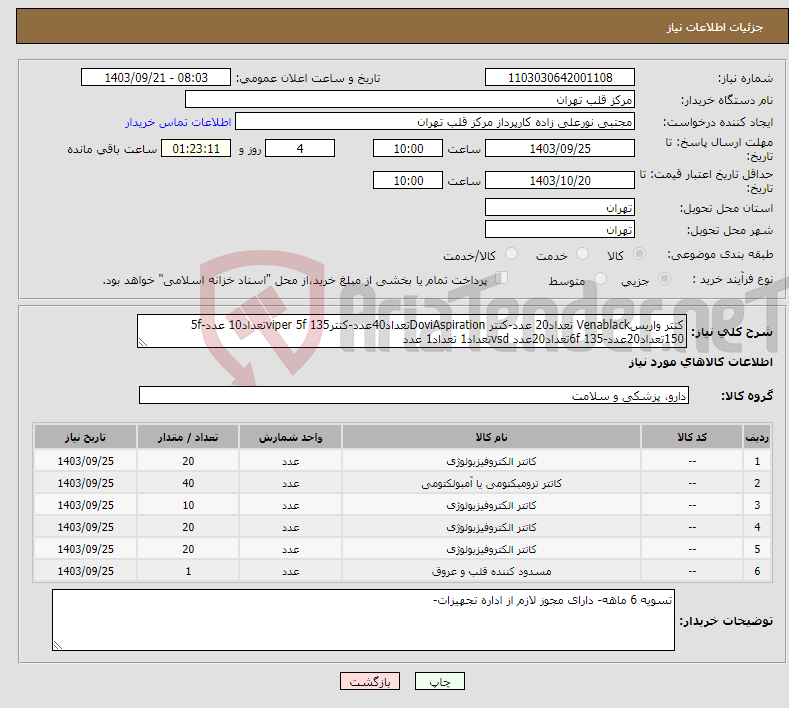789x708 pixels.
Task: Toggle the treasury bonds payment checkbox
Action: point(502,278)
